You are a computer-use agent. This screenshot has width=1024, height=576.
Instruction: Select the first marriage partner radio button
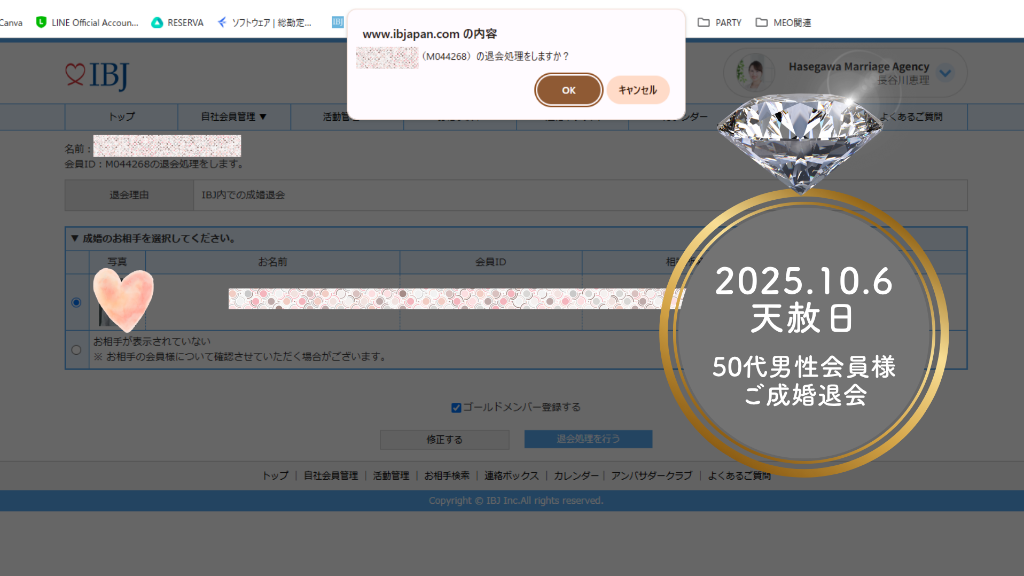(77, 302)
